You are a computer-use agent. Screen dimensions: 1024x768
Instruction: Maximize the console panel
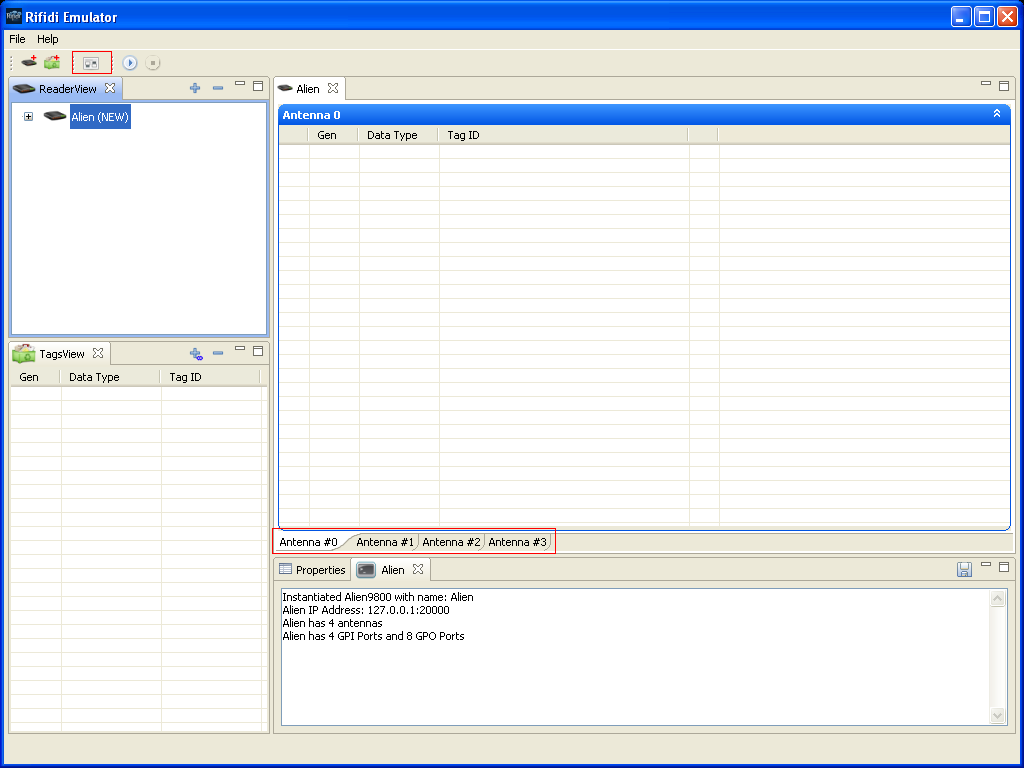click(1004, 566)
